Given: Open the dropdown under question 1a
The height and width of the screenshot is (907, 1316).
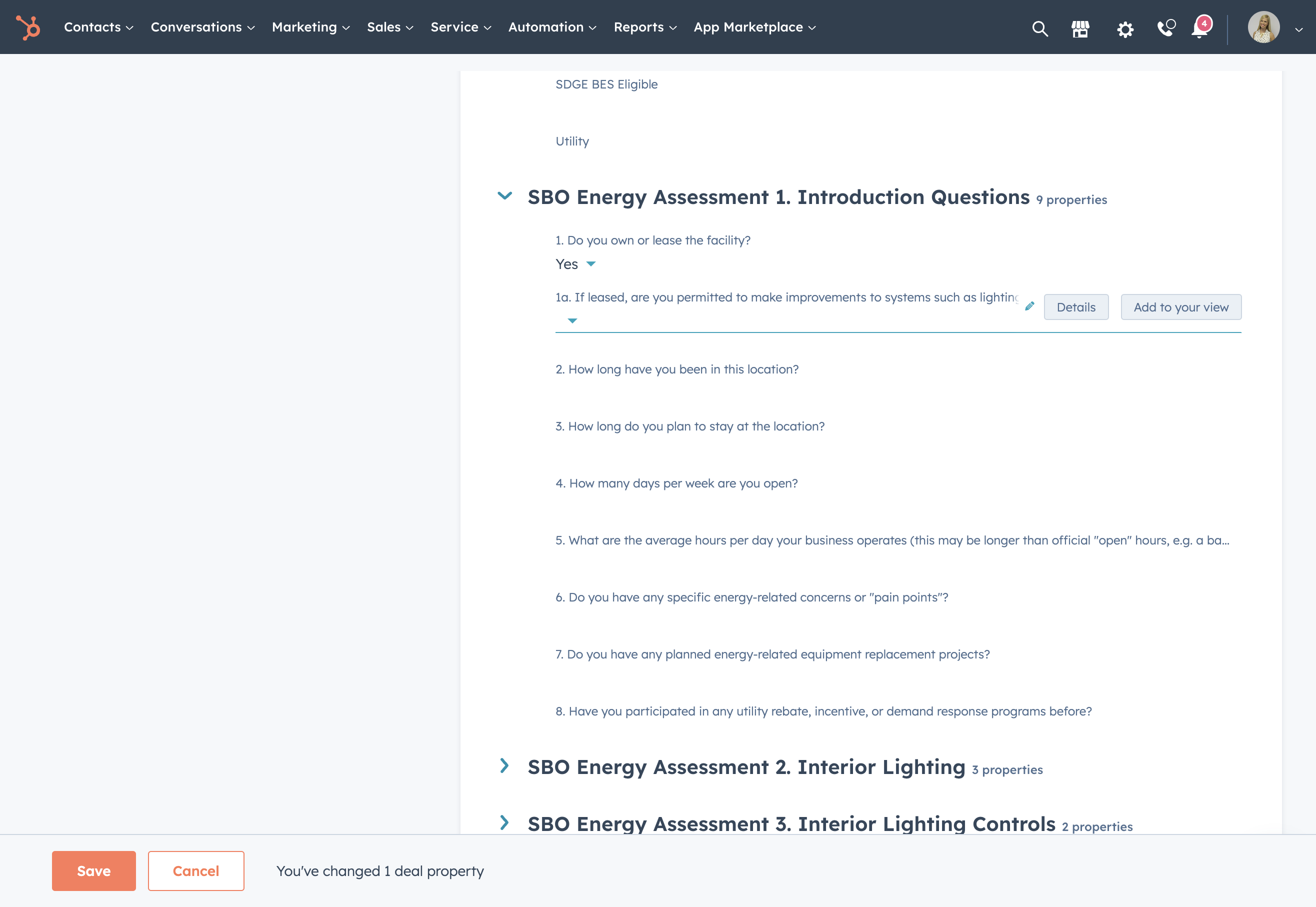Looking at the screenshot, I should (x=572, y=321).
